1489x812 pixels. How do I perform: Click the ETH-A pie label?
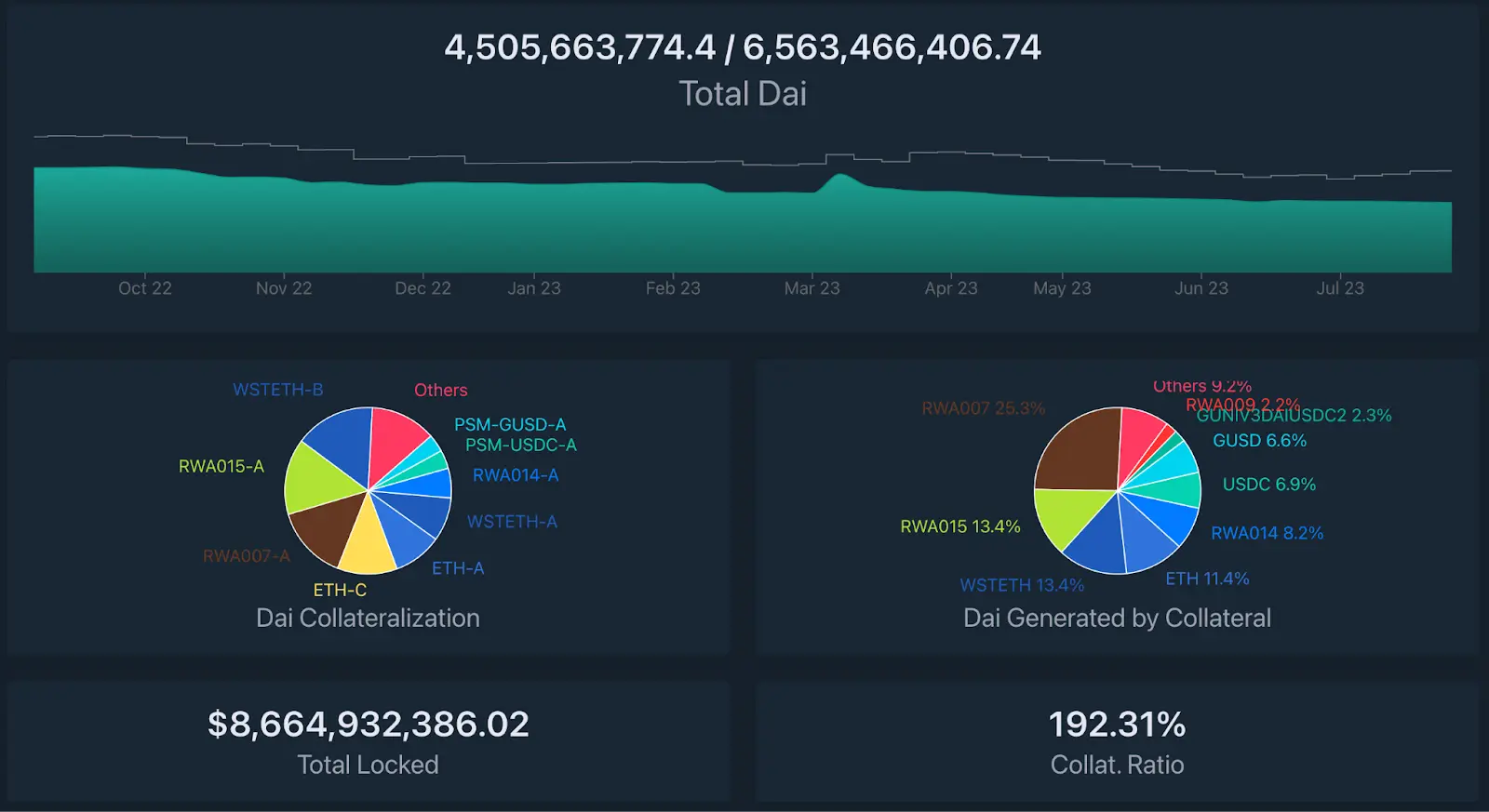458,568
